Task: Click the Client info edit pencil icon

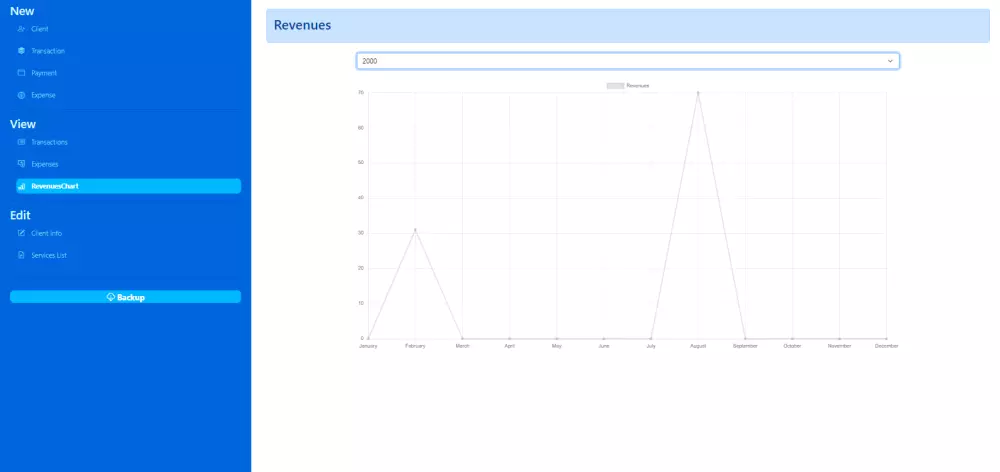Action: tap(21, 233)
